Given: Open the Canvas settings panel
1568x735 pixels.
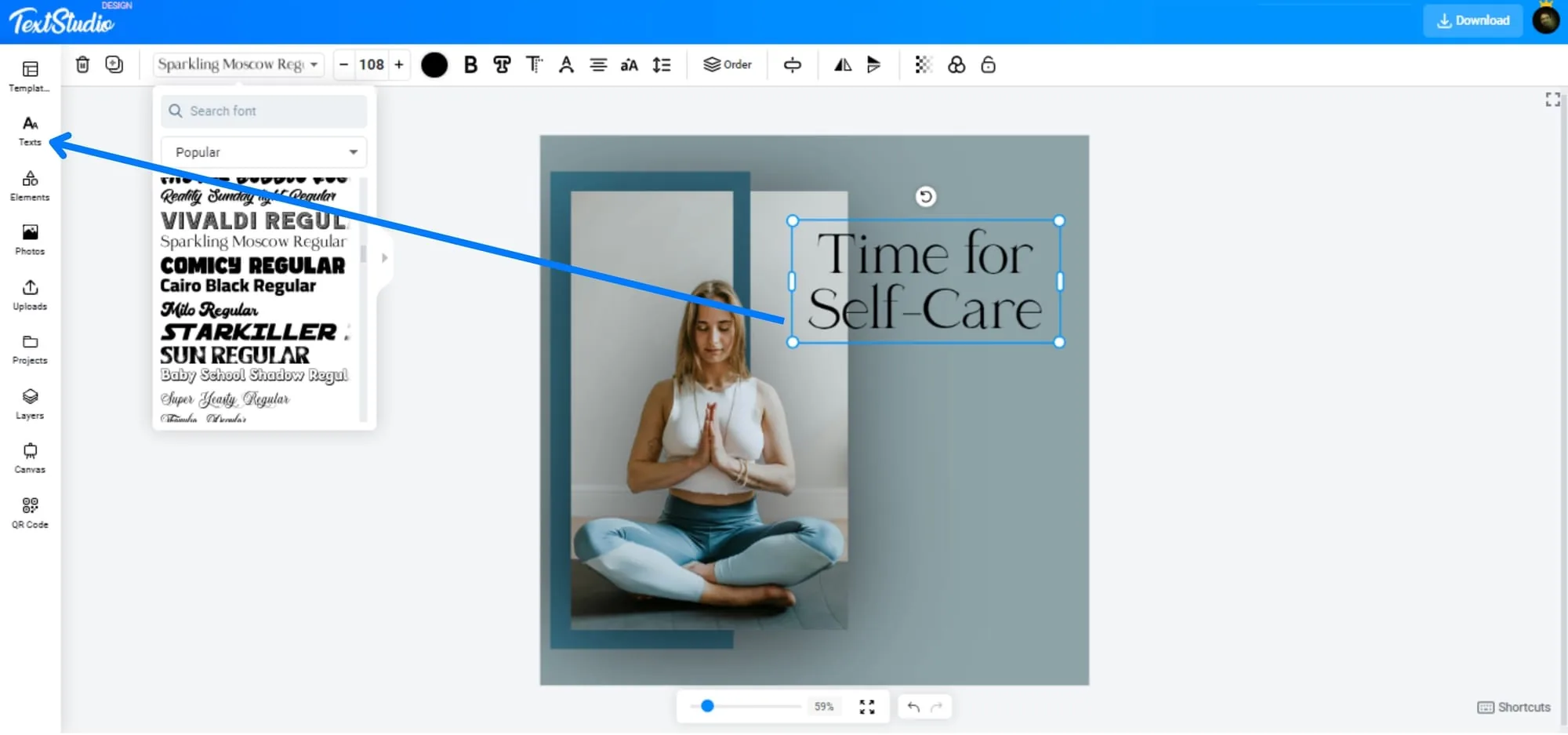Looking at the screenshot, I should 30,458.
